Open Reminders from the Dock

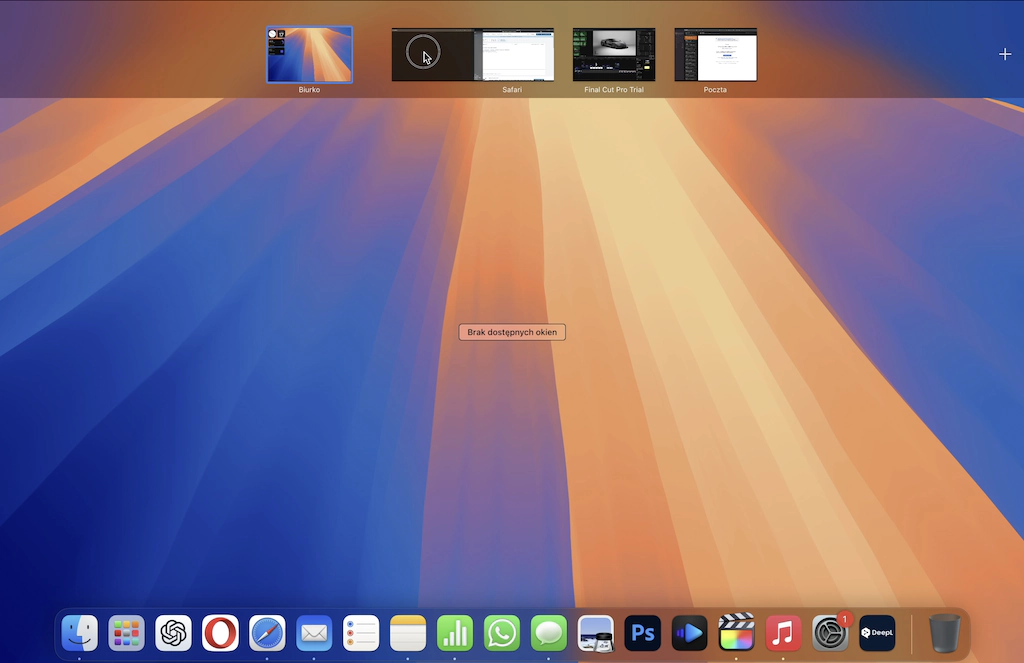click(x=361, y=633)
